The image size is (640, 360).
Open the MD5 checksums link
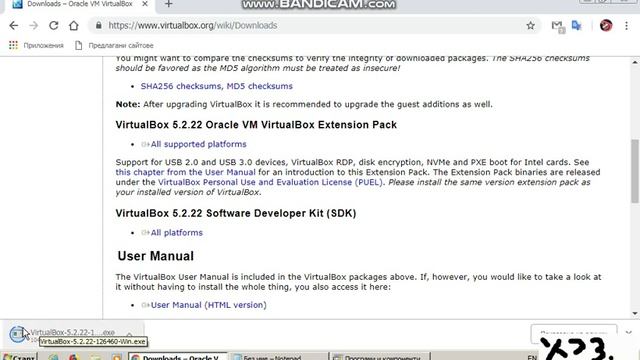(x=260, y=86)
